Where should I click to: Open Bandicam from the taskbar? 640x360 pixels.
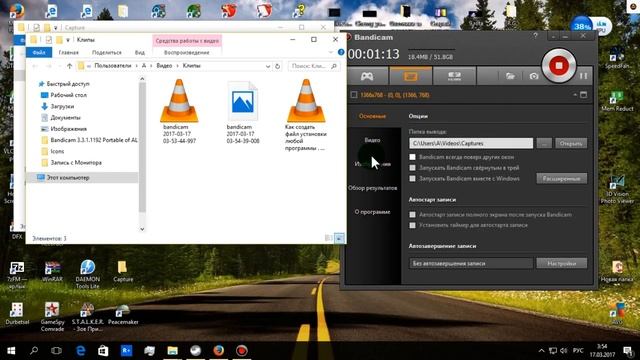(242, 351)
